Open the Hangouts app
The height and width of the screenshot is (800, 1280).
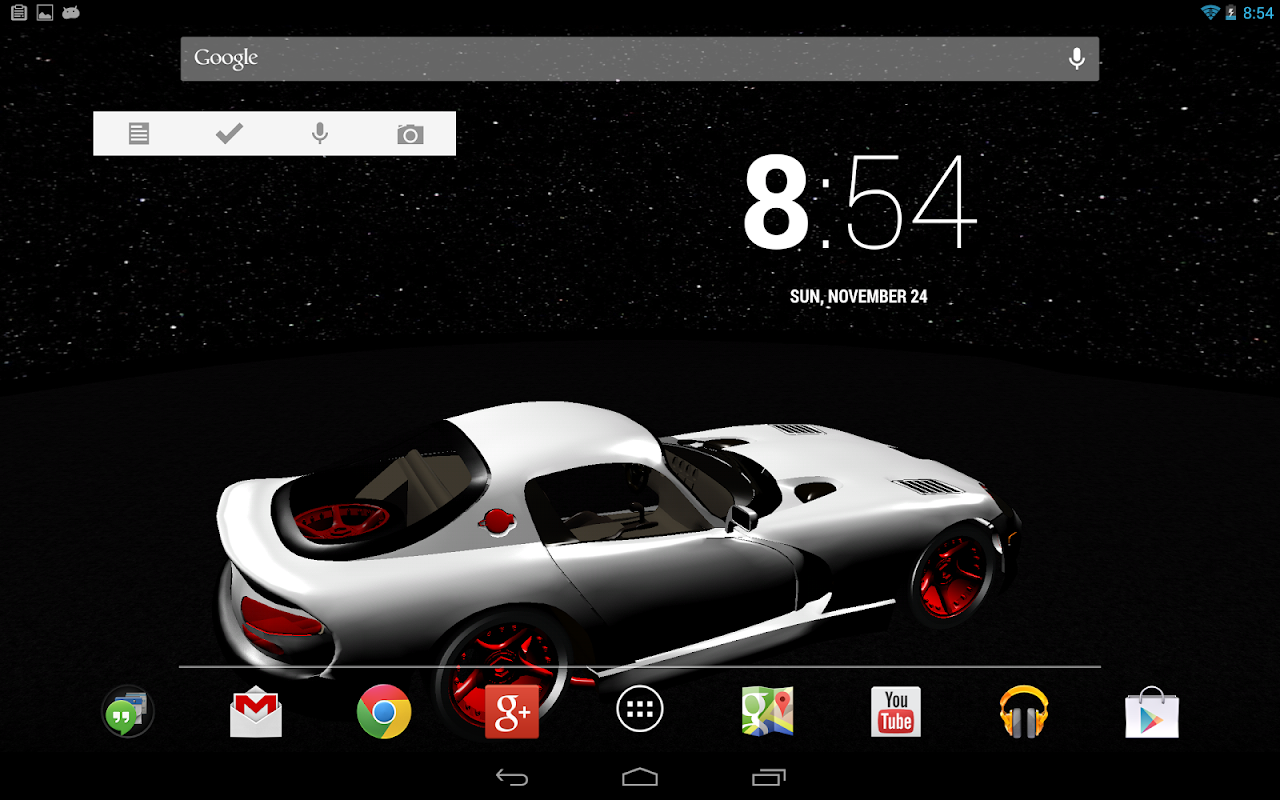pyautogui.click(x=128, y=712)
